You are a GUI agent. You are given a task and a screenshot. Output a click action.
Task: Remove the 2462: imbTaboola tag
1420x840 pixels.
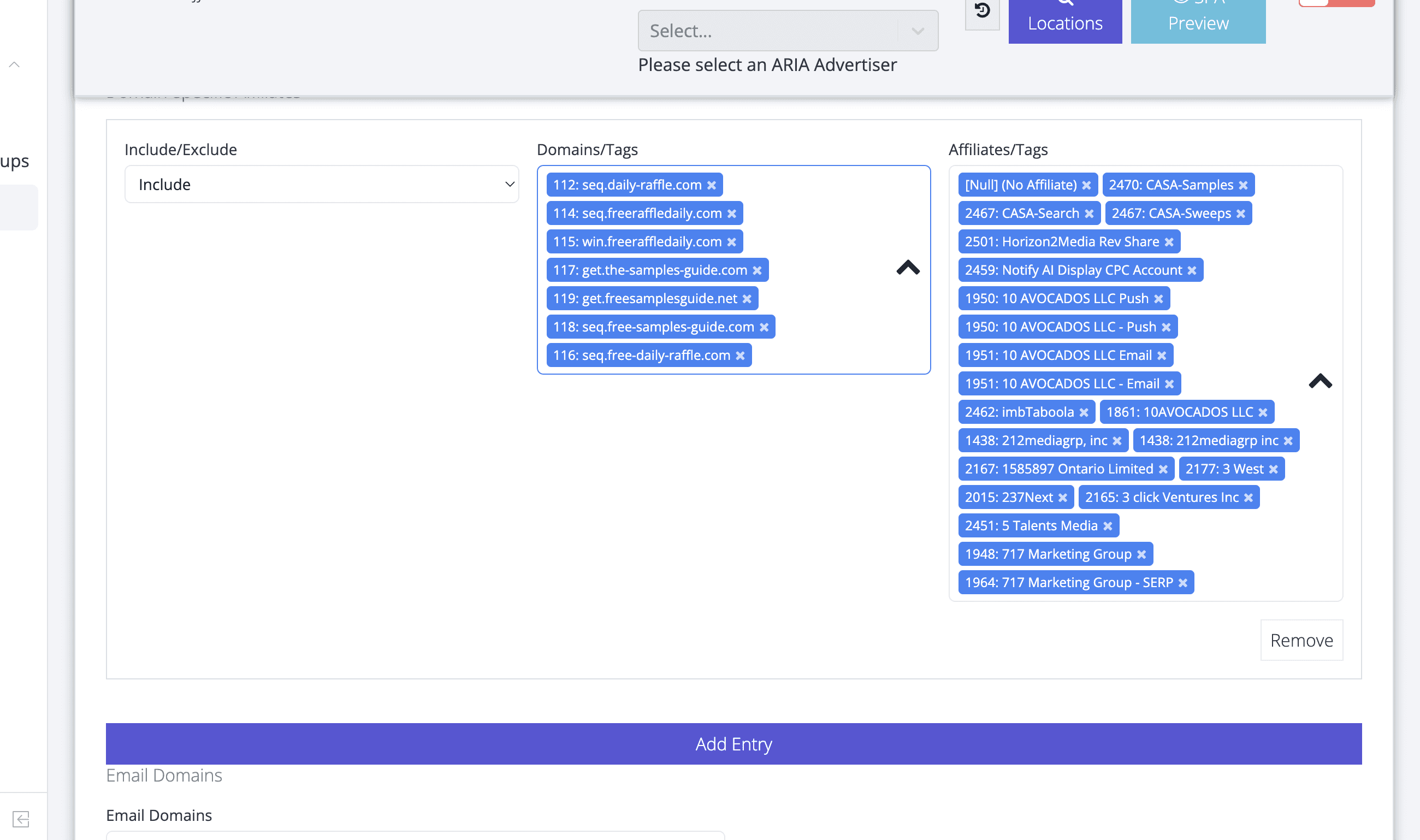click(x=1084, y=412)
